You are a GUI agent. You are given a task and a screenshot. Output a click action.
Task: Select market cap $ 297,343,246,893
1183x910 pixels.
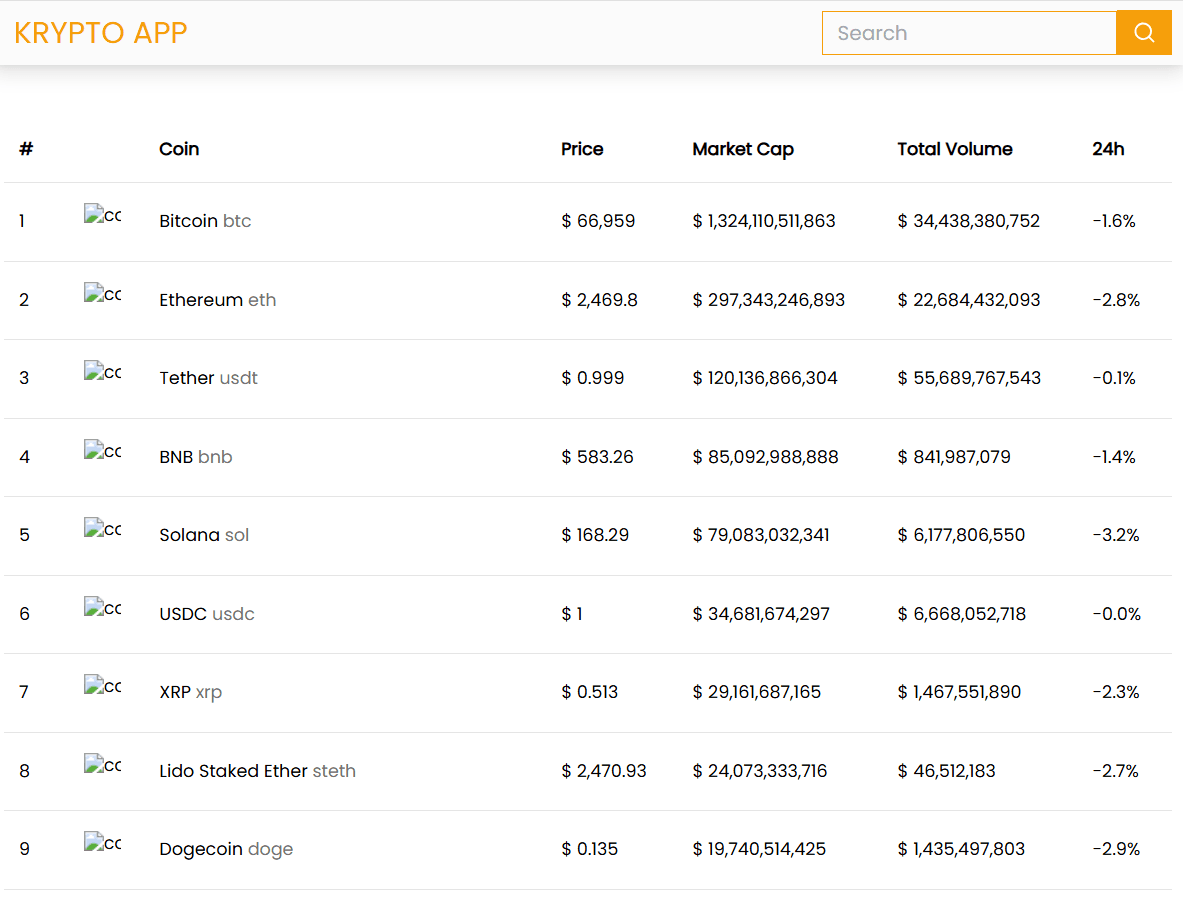click(769, 300)
